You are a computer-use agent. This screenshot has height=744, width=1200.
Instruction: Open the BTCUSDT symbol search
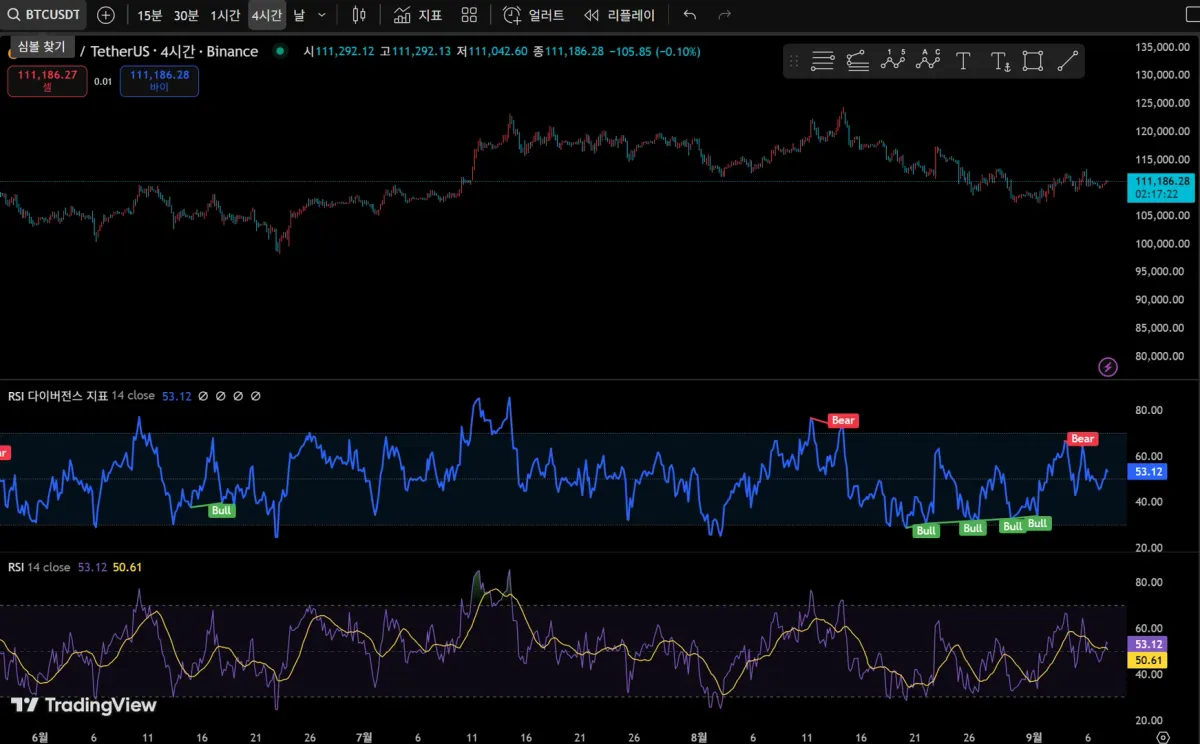44,15
